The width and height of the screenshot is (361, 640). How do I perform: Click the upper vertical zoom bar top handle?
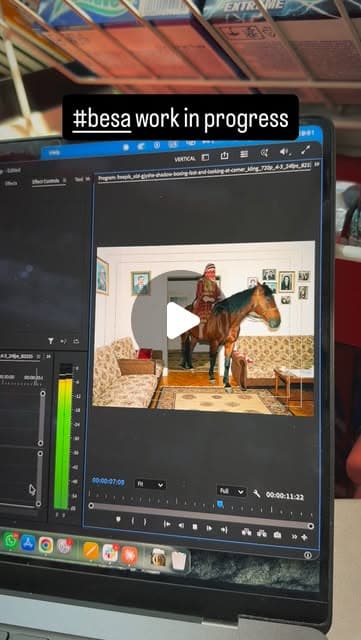(42, 393)
